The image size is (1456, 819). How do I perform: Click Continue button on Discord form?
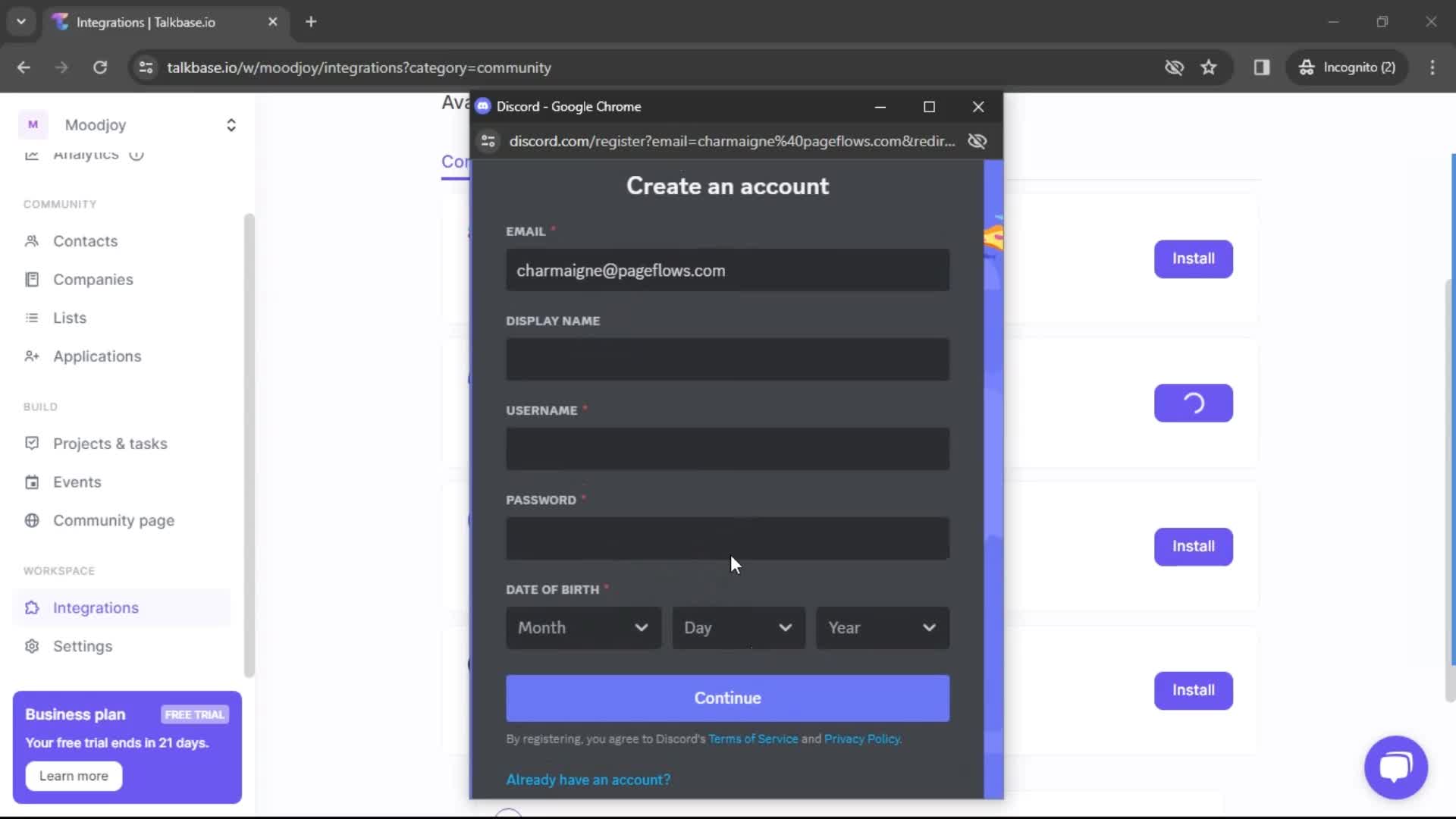coord(728,698)
